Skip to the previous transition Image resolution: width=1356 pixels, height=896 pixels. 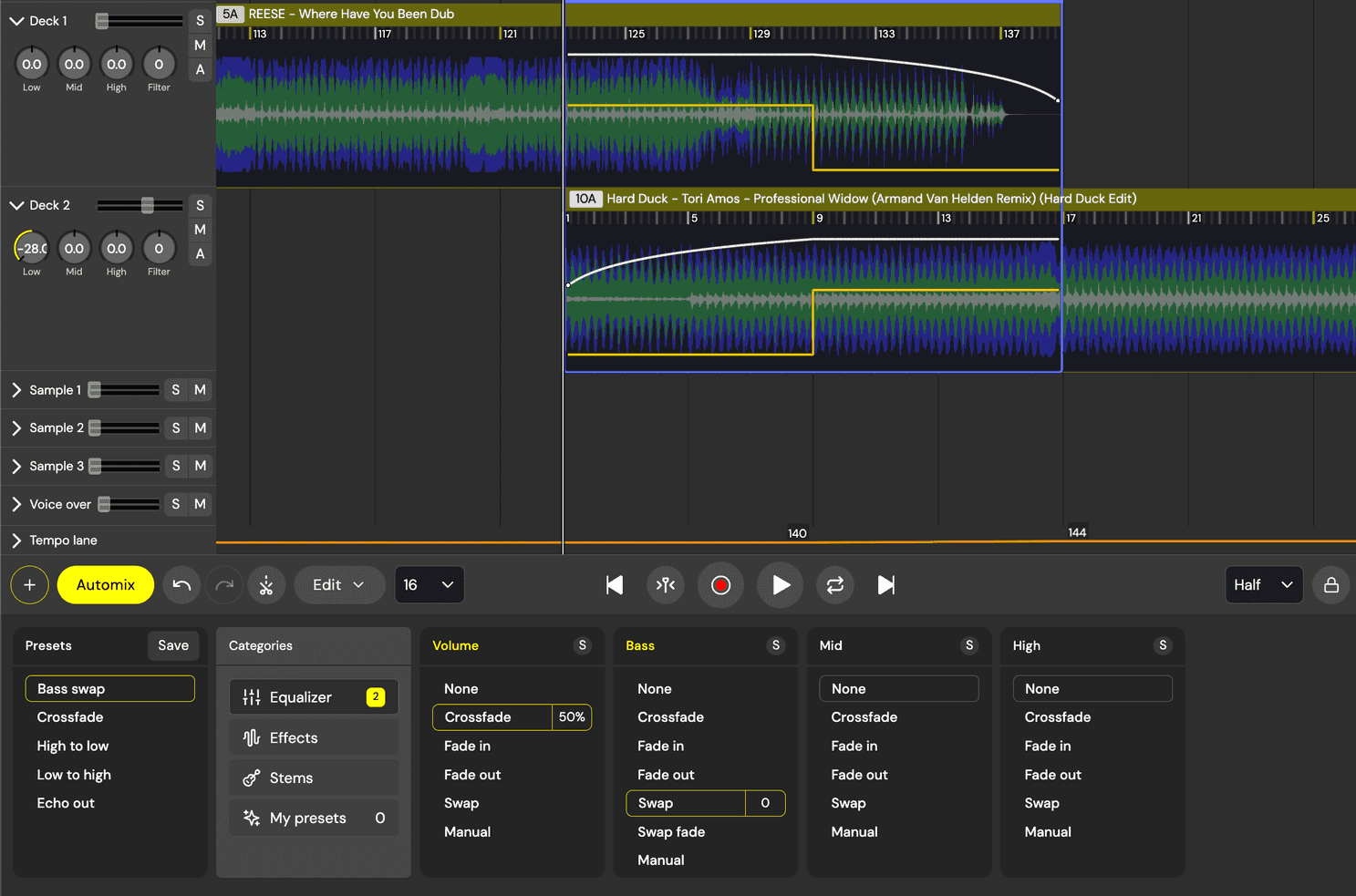coord(615,585)
